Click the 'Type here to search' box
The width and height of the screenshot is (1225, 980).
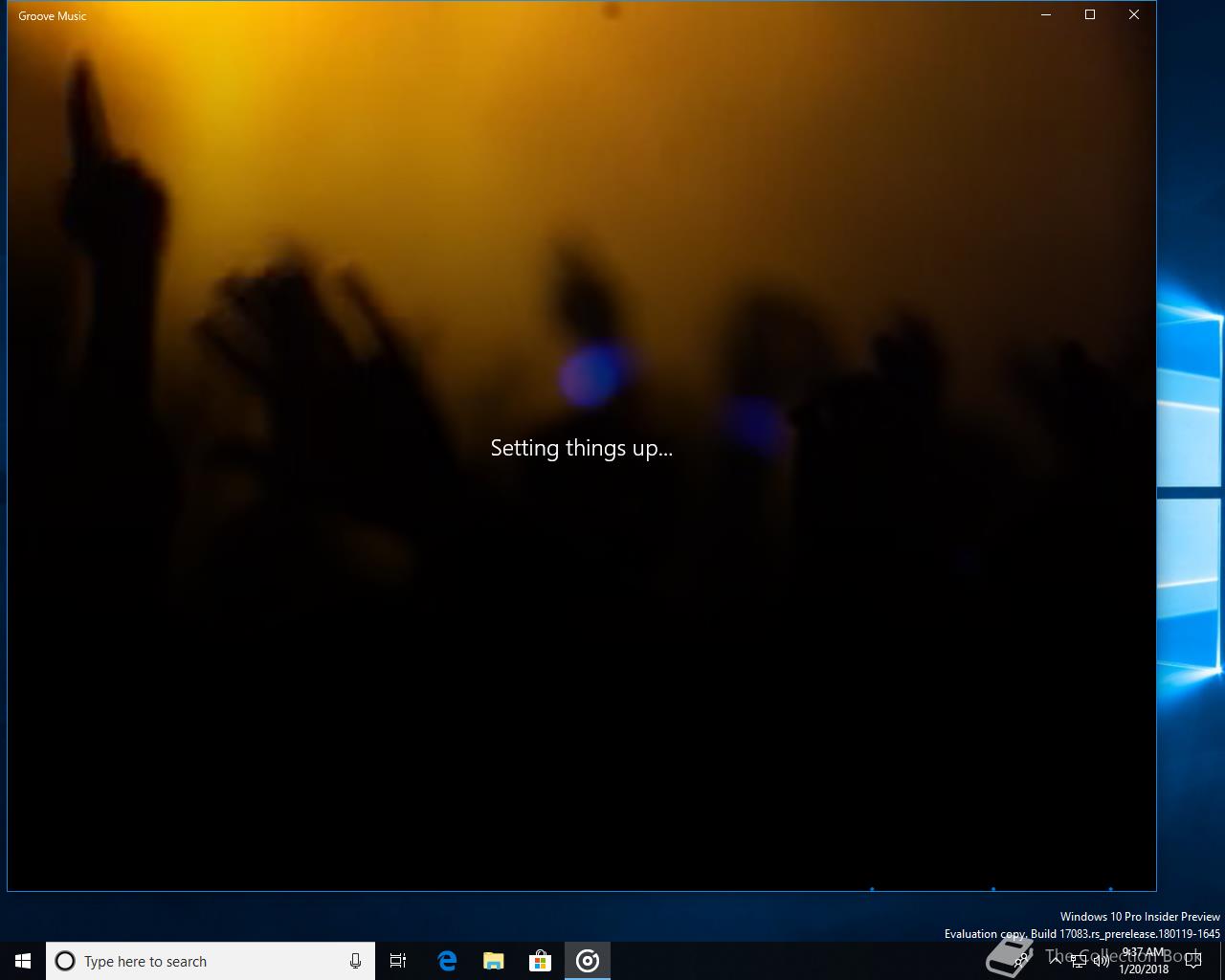[x=211, y=961]
